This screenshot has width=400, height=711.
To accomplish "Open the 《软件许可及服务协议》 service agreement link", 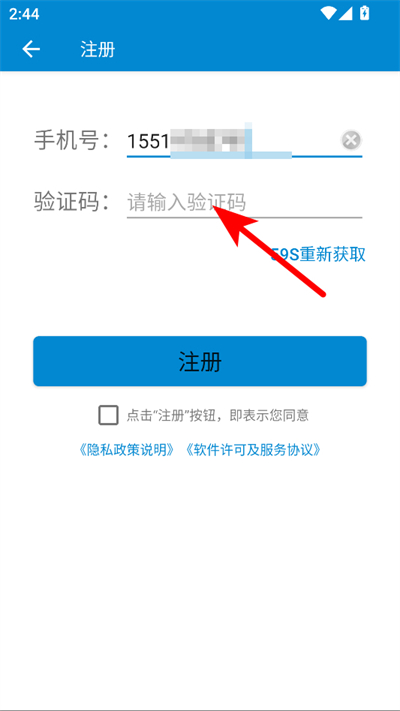I will click(x=254, y=450).
